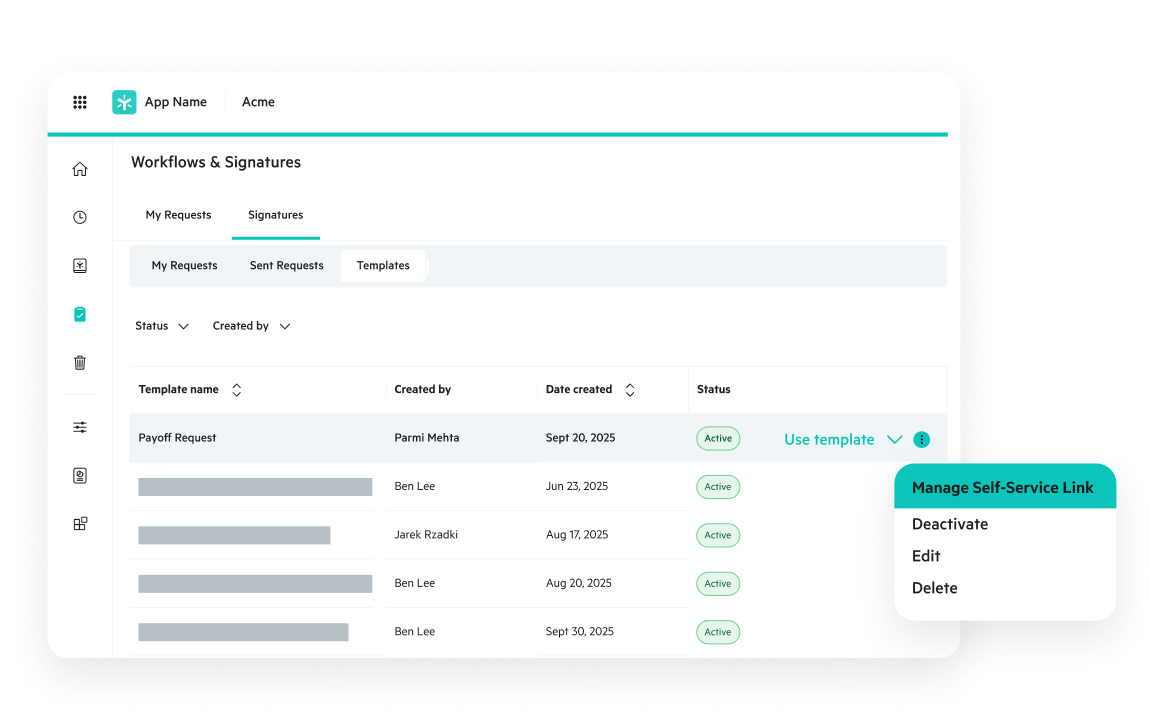Click the App Name title text
Screen dimensions: 1150x720
(x=175, y=102)
